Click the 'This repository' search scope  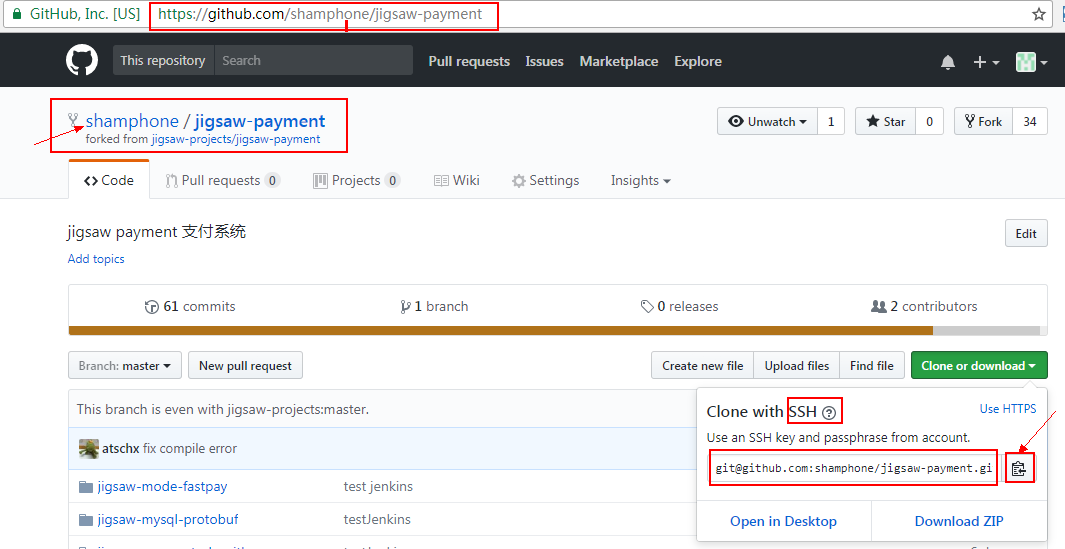[x=163, y=60]
